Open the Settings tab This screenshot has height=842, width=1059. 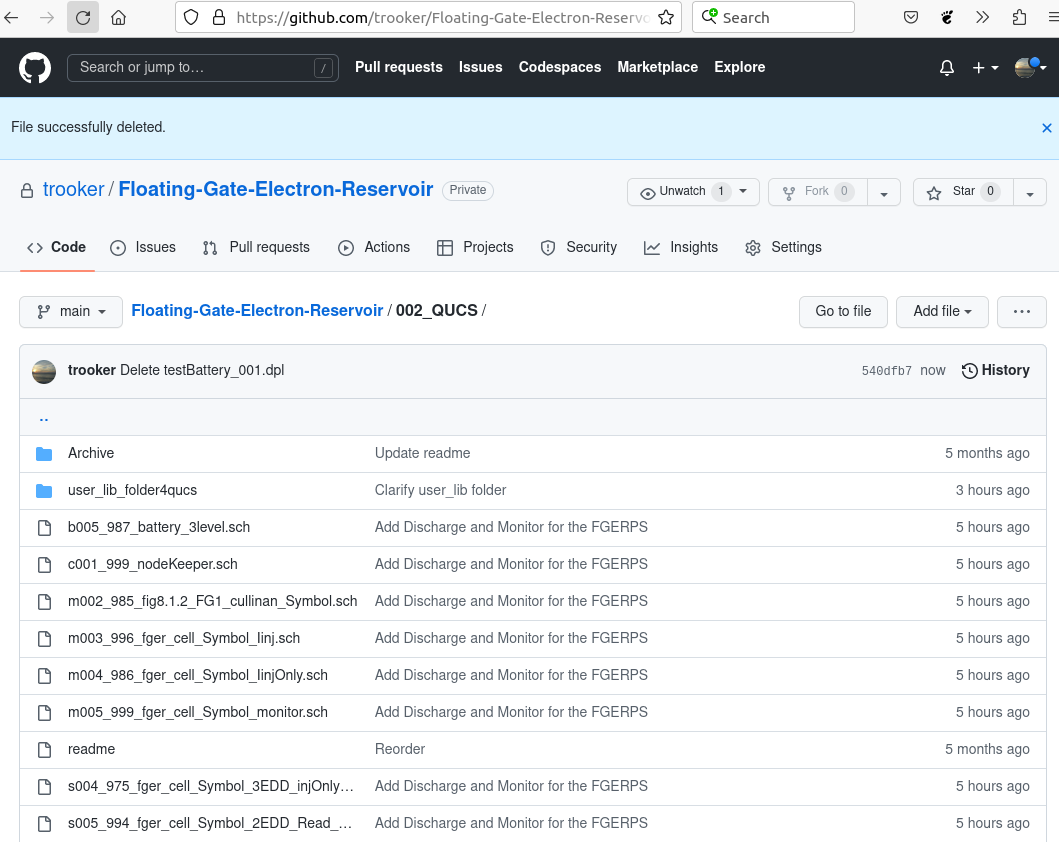[783, 248]
